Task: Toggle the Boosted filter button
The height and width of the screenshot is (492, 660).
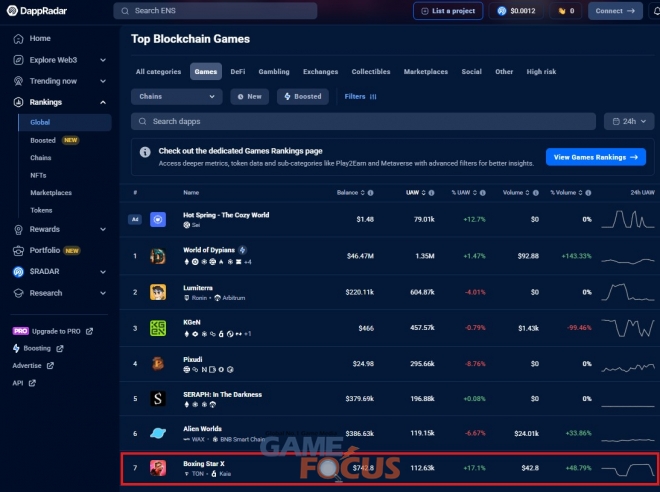Action: pyautogui.click(x=303, y=97)
